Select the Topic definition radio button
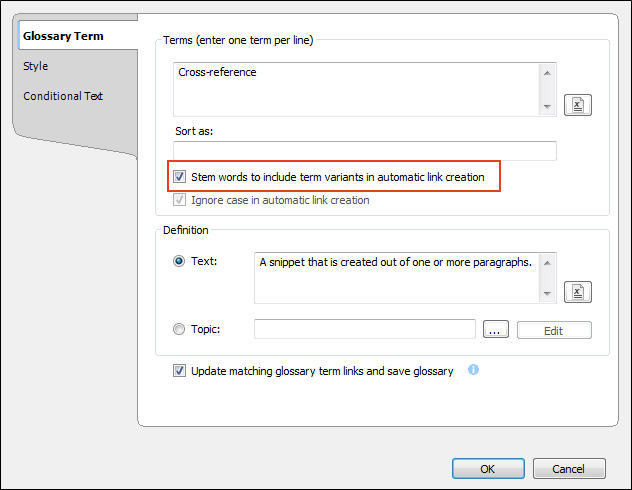The width and height of the screenshot is (632, 490). [x=179, y=329]
